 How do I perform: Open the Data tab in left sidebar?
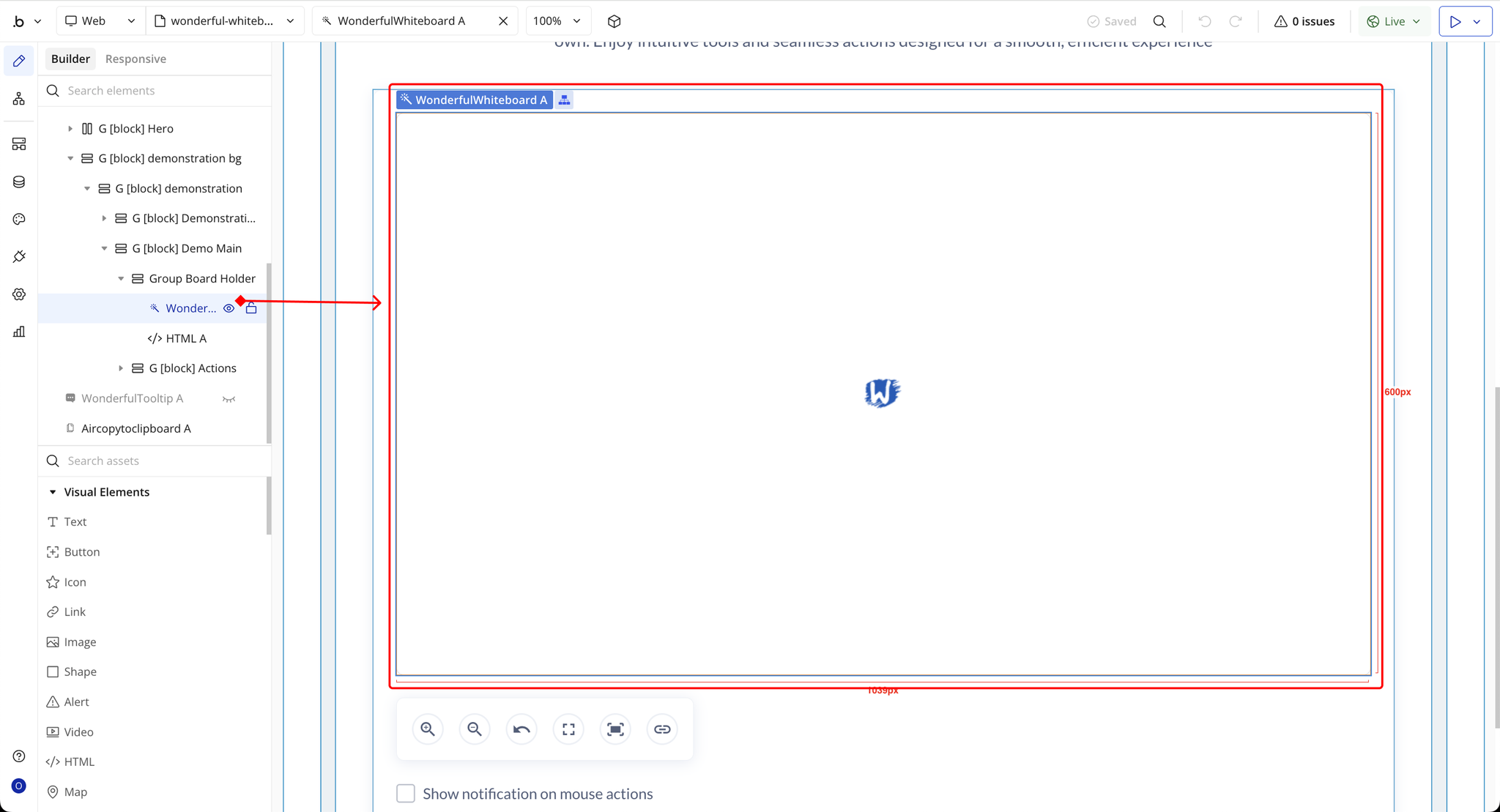point(19,182)
